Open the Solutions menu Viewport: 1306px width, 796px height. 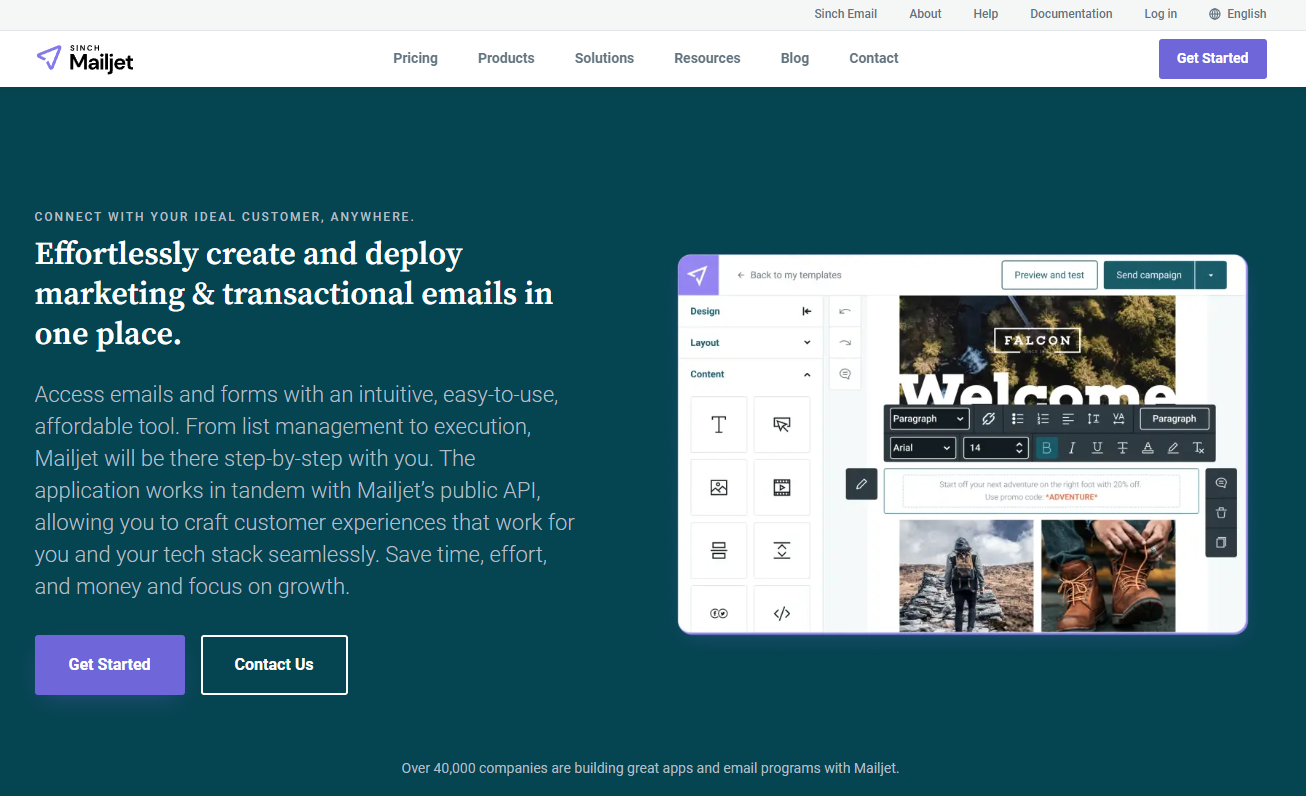click(x=604, y=58)
